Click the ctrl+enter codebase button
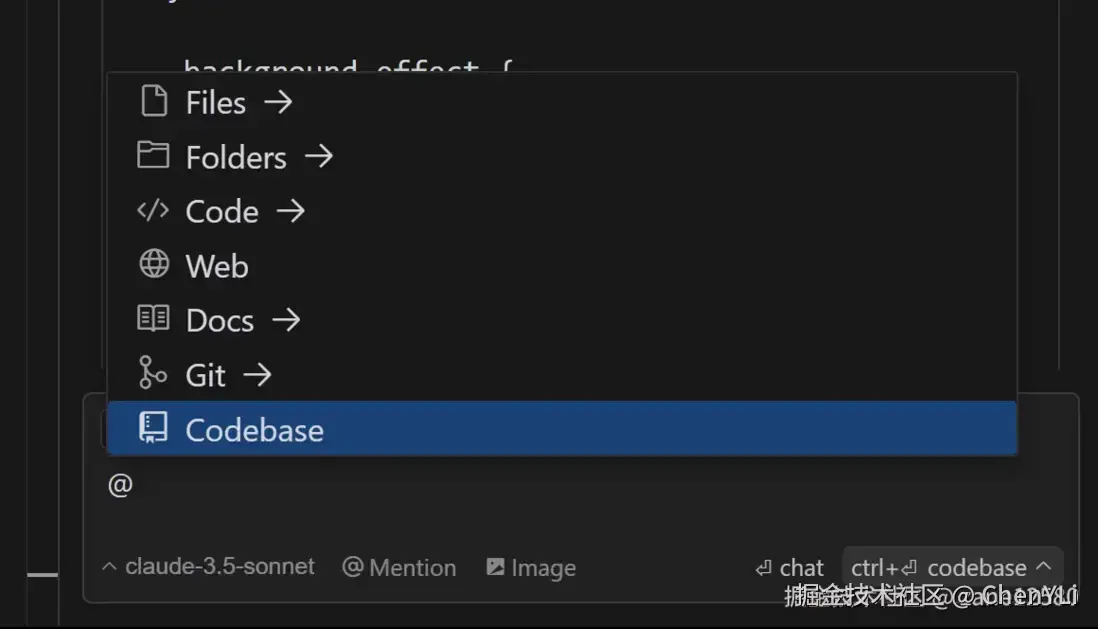 [x=938, y=567]
